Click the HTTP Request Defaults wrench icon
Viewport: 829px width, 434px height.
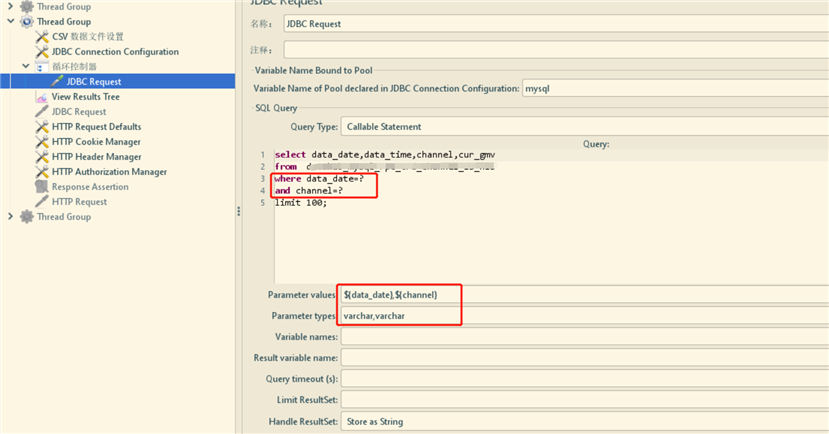point(42,127)
